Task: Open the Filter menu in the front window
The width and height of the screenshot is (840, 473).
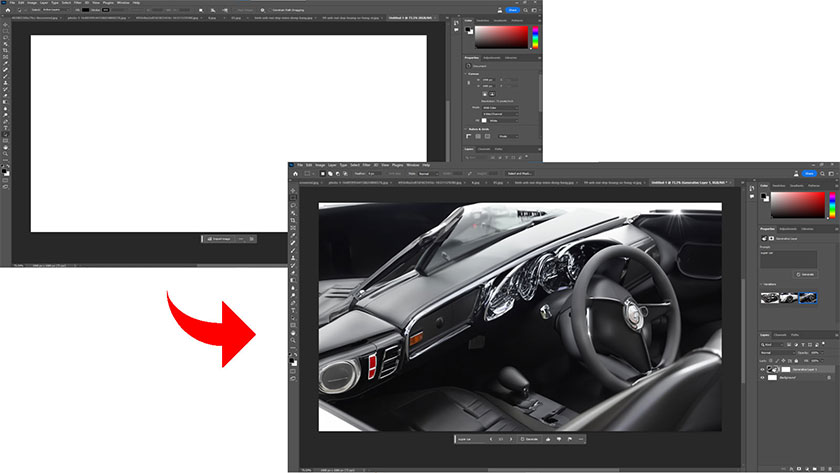Action: [x=366, y=165]
